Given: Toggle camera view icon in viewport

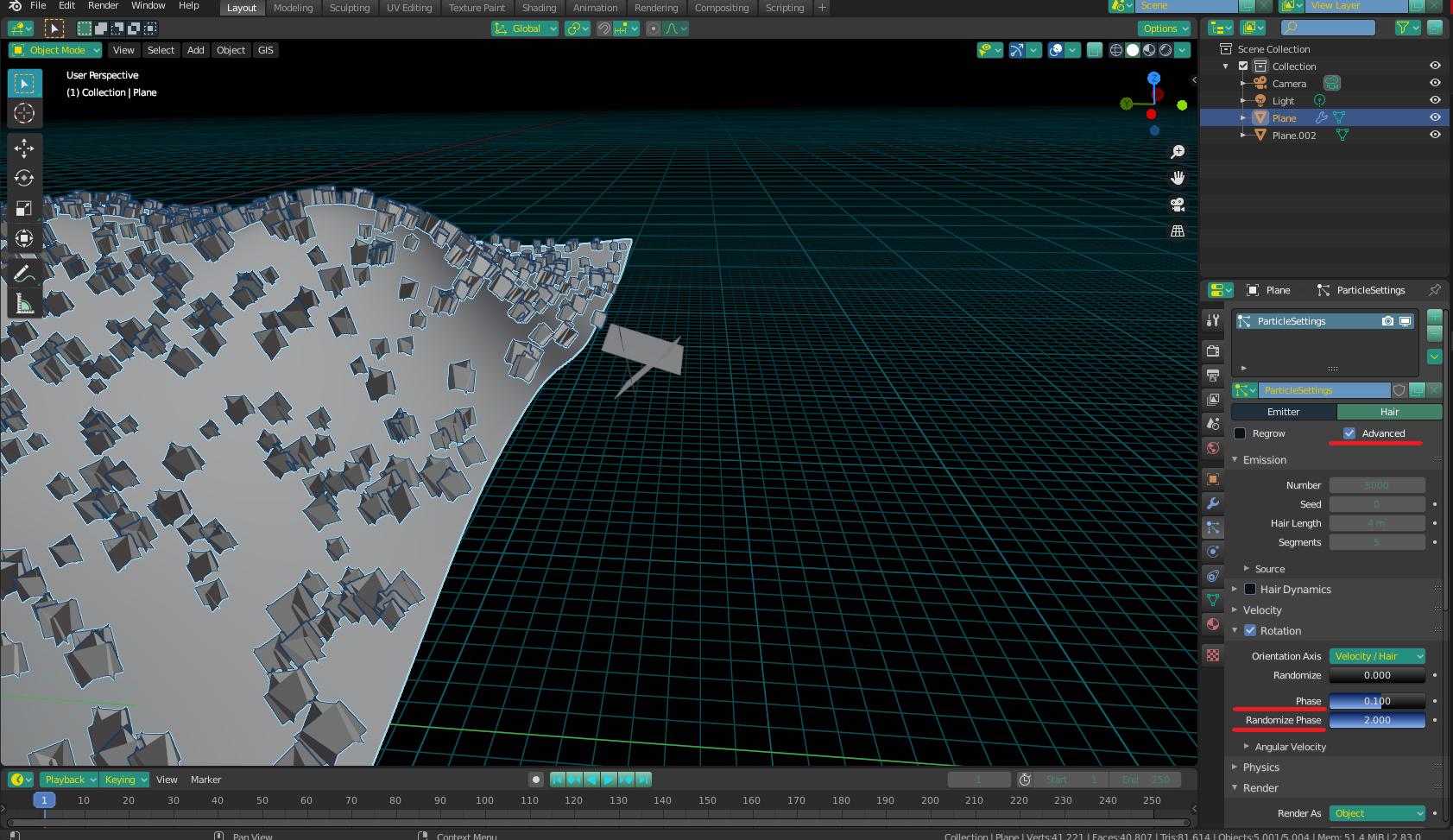Looking at the screenshot, I should coord(1178,205).
